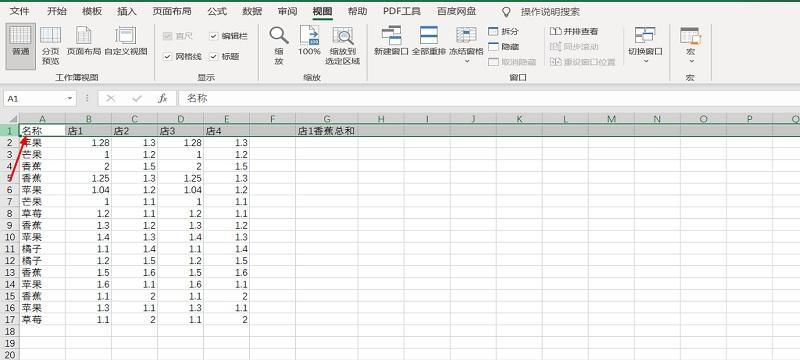
Task: Click the Name Box showing A1
Action: click(x=34, y=98)
